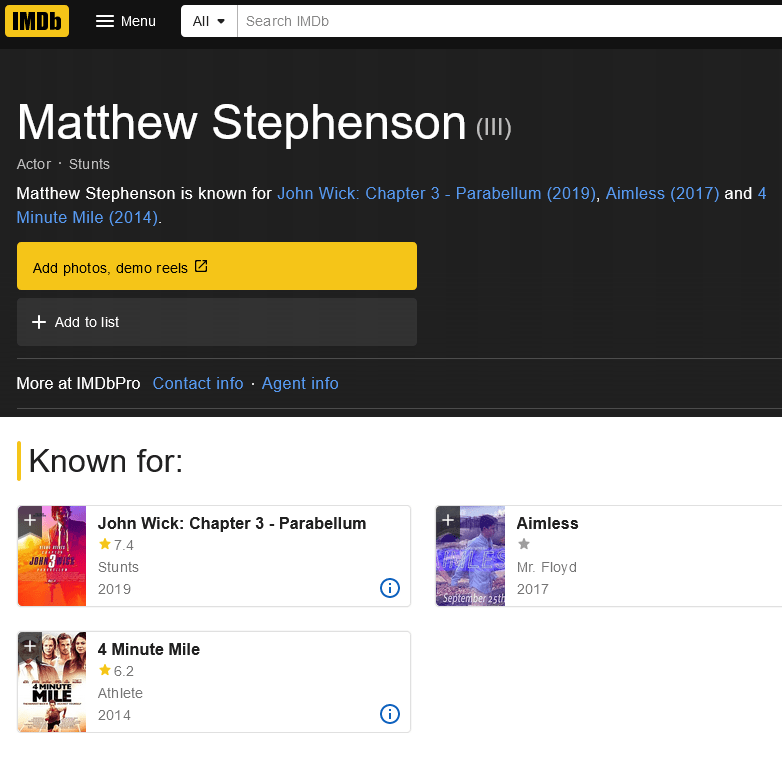Open the Aimless title in Known for
782x767 pixels.
click(x=547, y=523)
